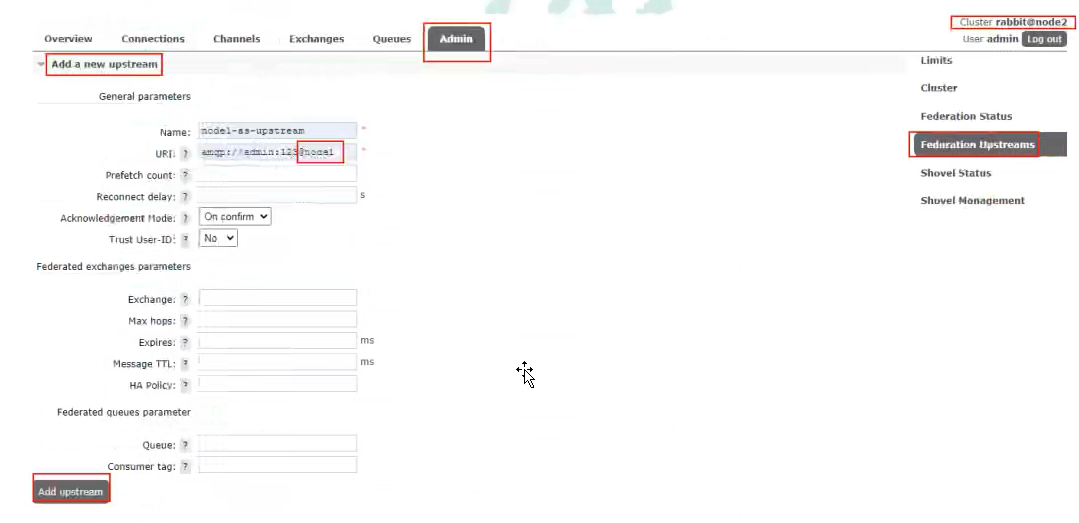Log out of the admin account
The image size is (1079, 523).
tap(1044, 39)
